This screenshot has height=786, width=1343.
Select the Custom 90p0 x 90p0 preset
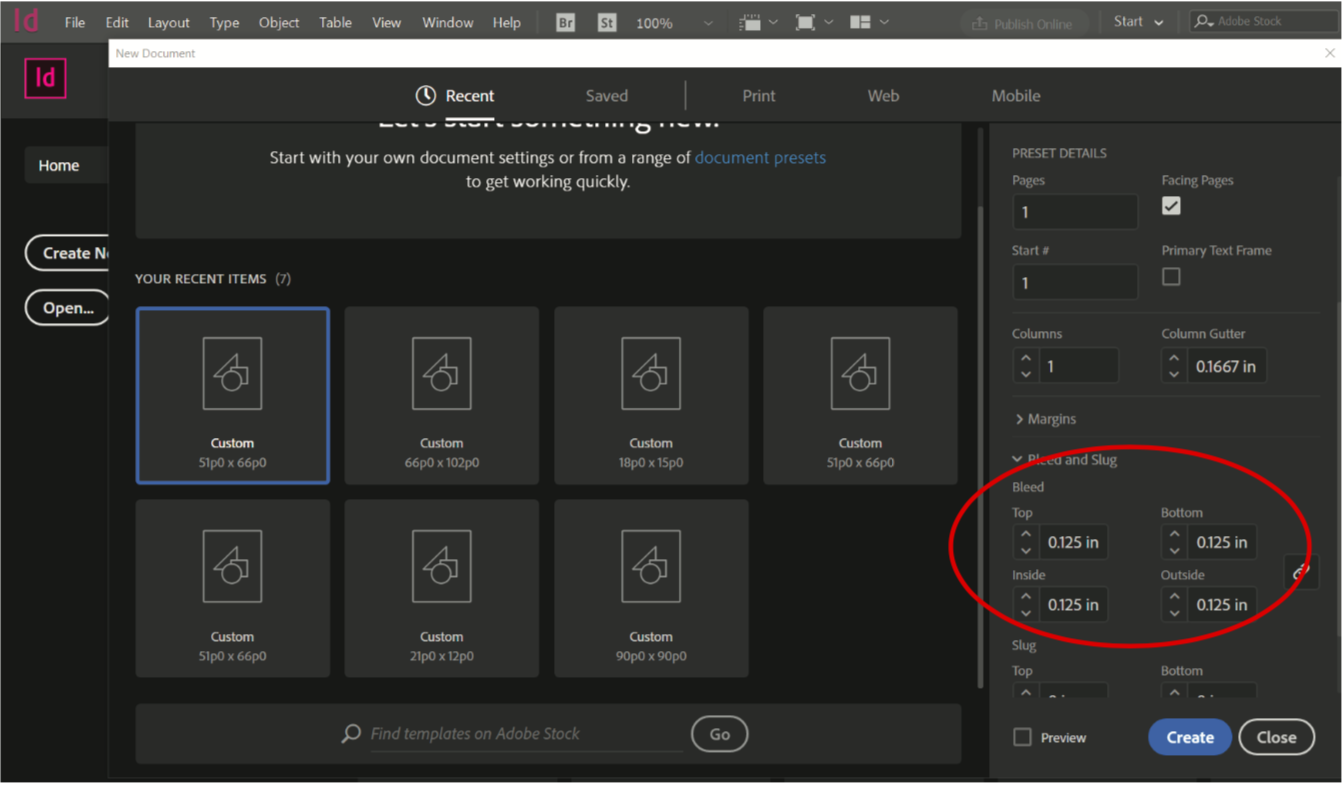click(x=651, y=589)
